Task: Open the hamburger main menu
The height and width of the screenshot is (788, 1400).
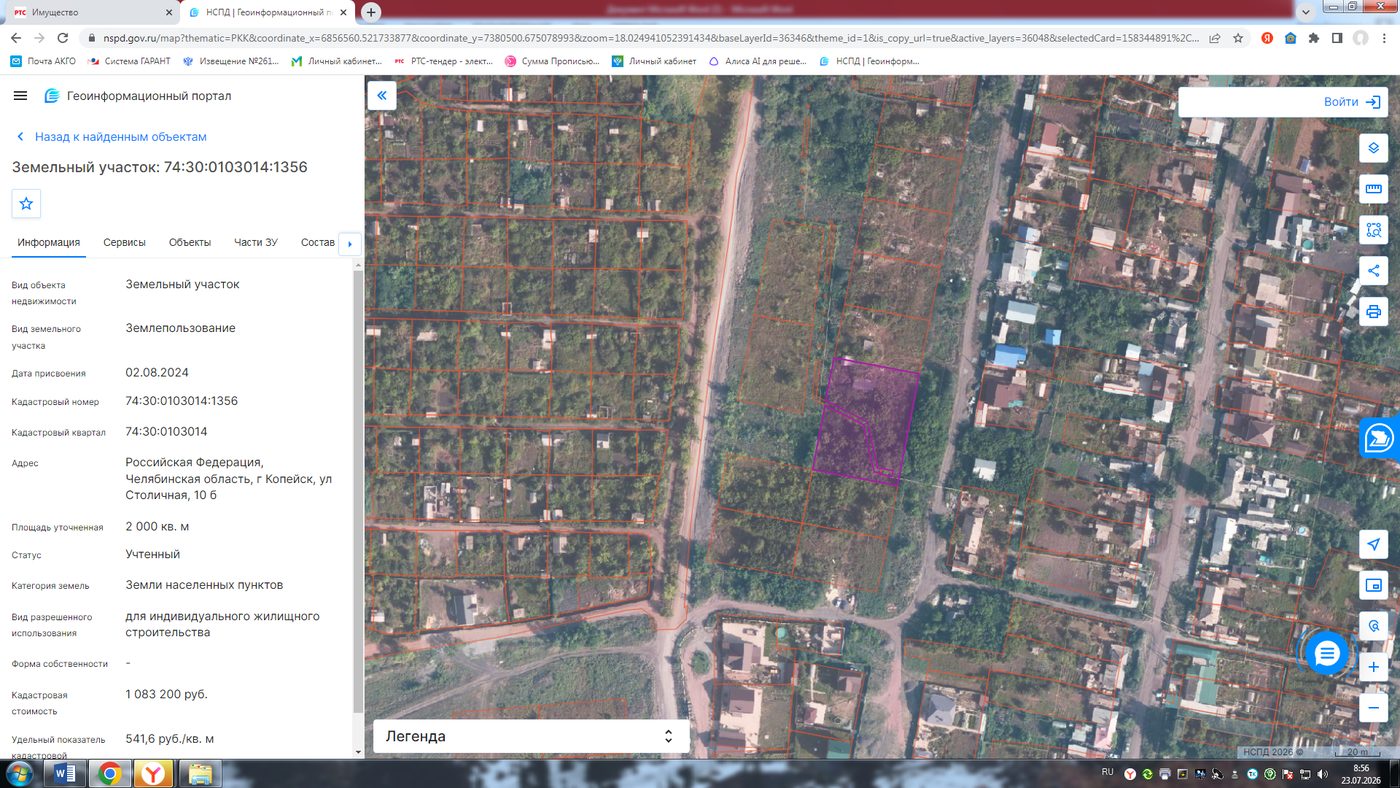Action: coord(20,96)
